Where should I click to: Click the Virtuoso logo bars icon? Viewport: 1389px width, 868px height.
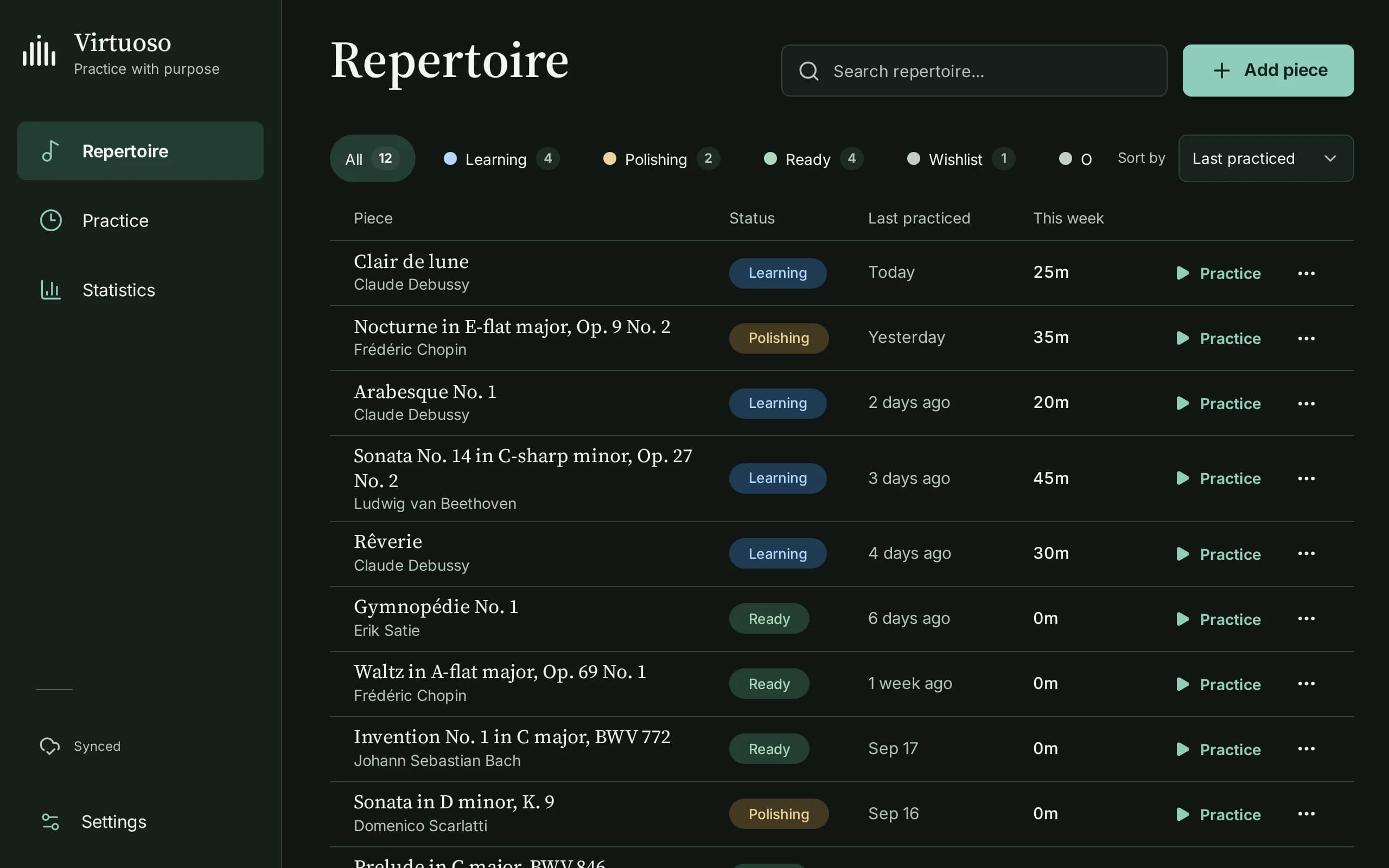pyautogui.click(x=39, y=50)
